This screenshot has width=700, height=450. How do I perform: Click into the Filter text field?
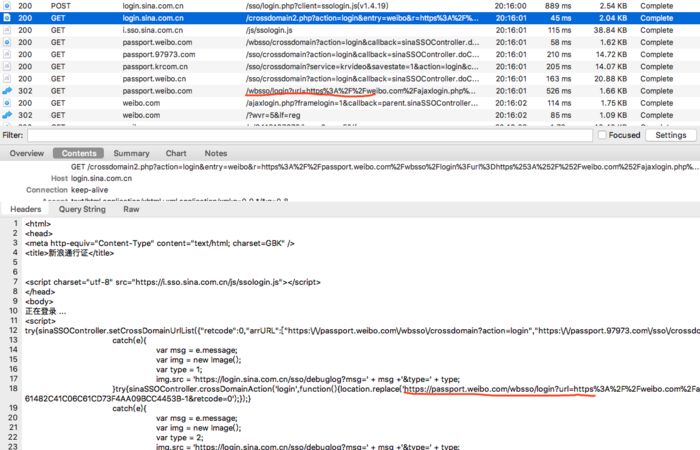tap(310, 135)
